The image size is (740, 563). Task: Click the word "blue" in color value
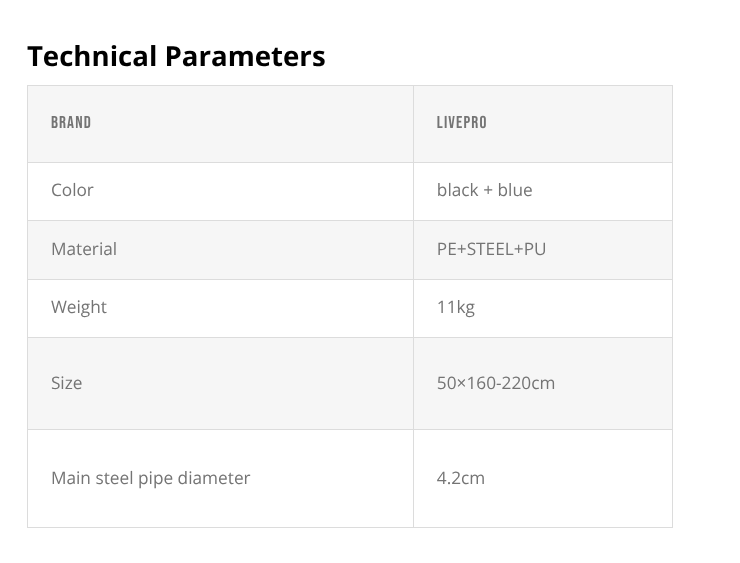pyautogui.click(x=515, y=190)
